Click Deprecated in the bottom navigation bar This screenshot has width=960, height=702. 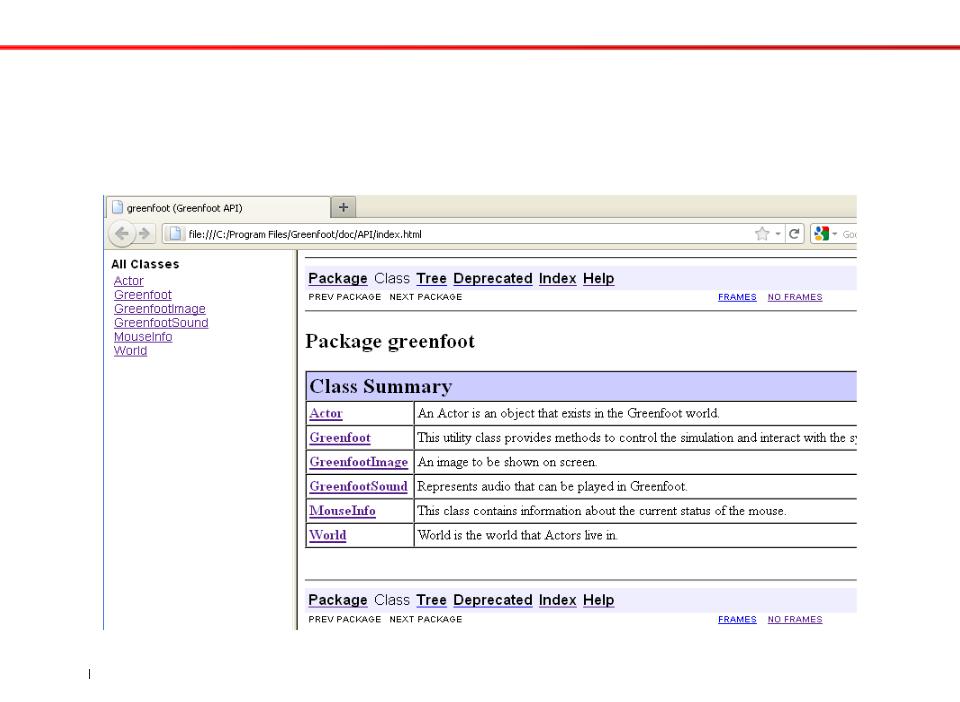(x=493, y=600)
